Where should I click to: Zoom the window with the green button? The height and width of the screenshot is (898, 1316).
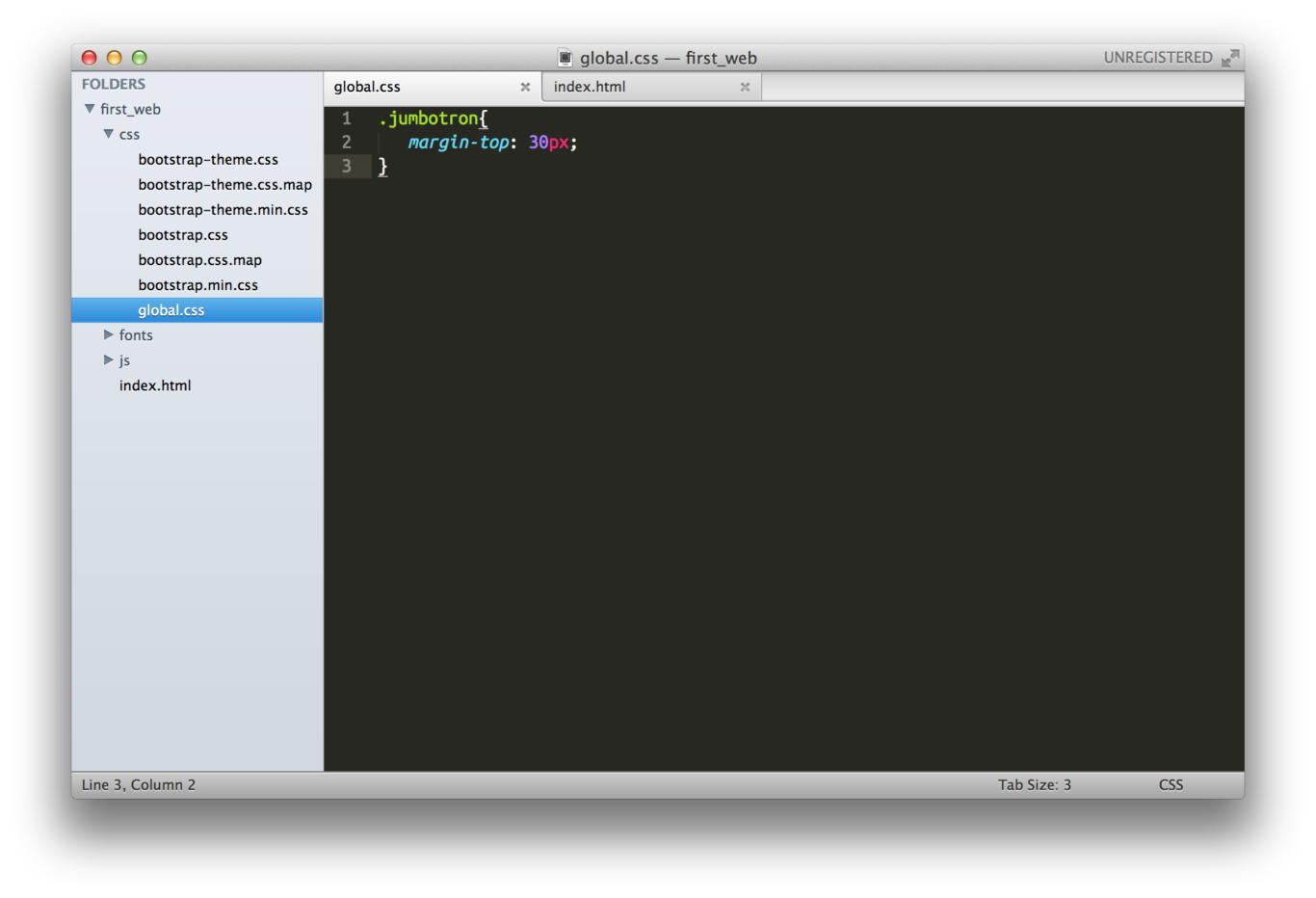(140, 58)
